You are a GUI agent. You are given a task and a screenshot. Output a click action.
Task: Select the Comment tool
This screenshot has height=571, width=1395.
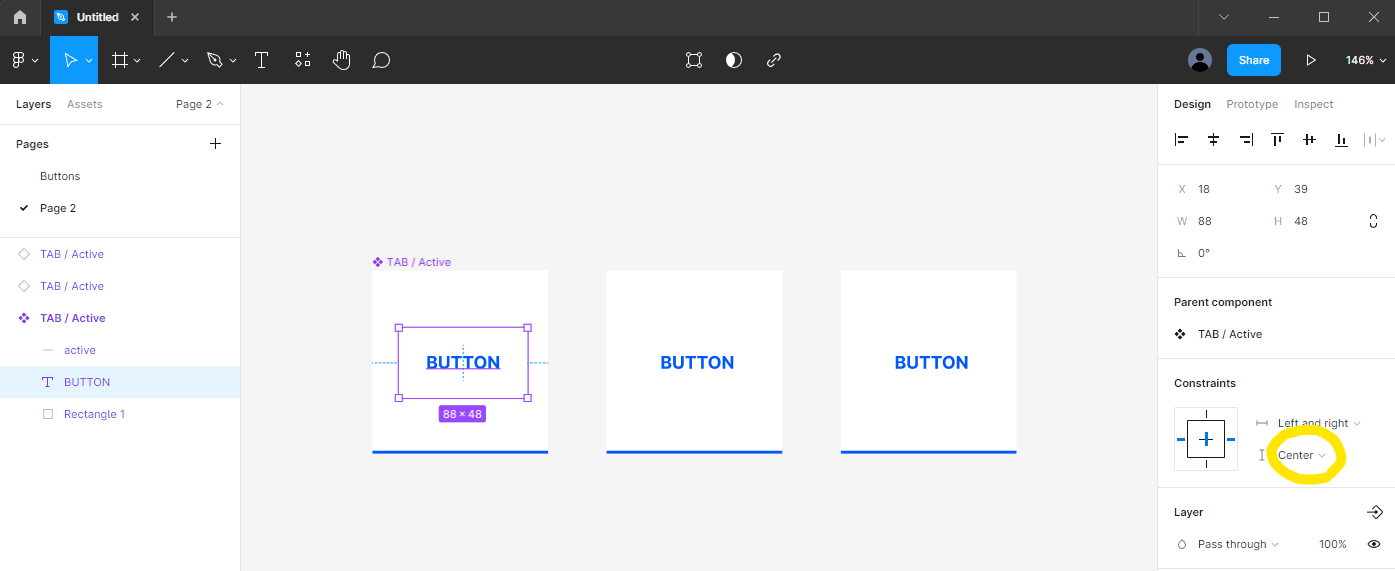click(x=381, y=60)
